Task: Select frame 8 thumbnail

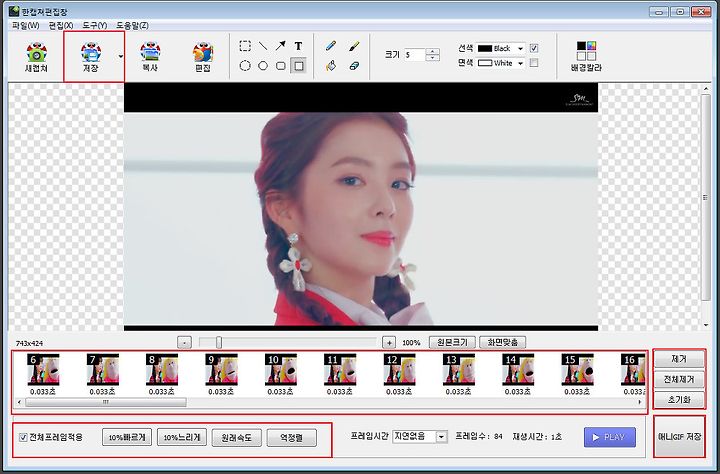Action: (x=162, y=369)
